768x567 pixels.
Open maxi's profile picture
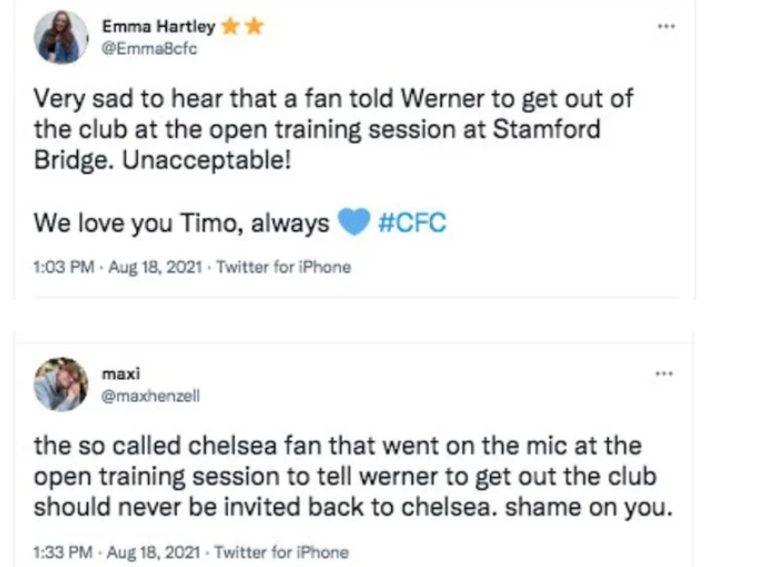click(x=61, y=384)
